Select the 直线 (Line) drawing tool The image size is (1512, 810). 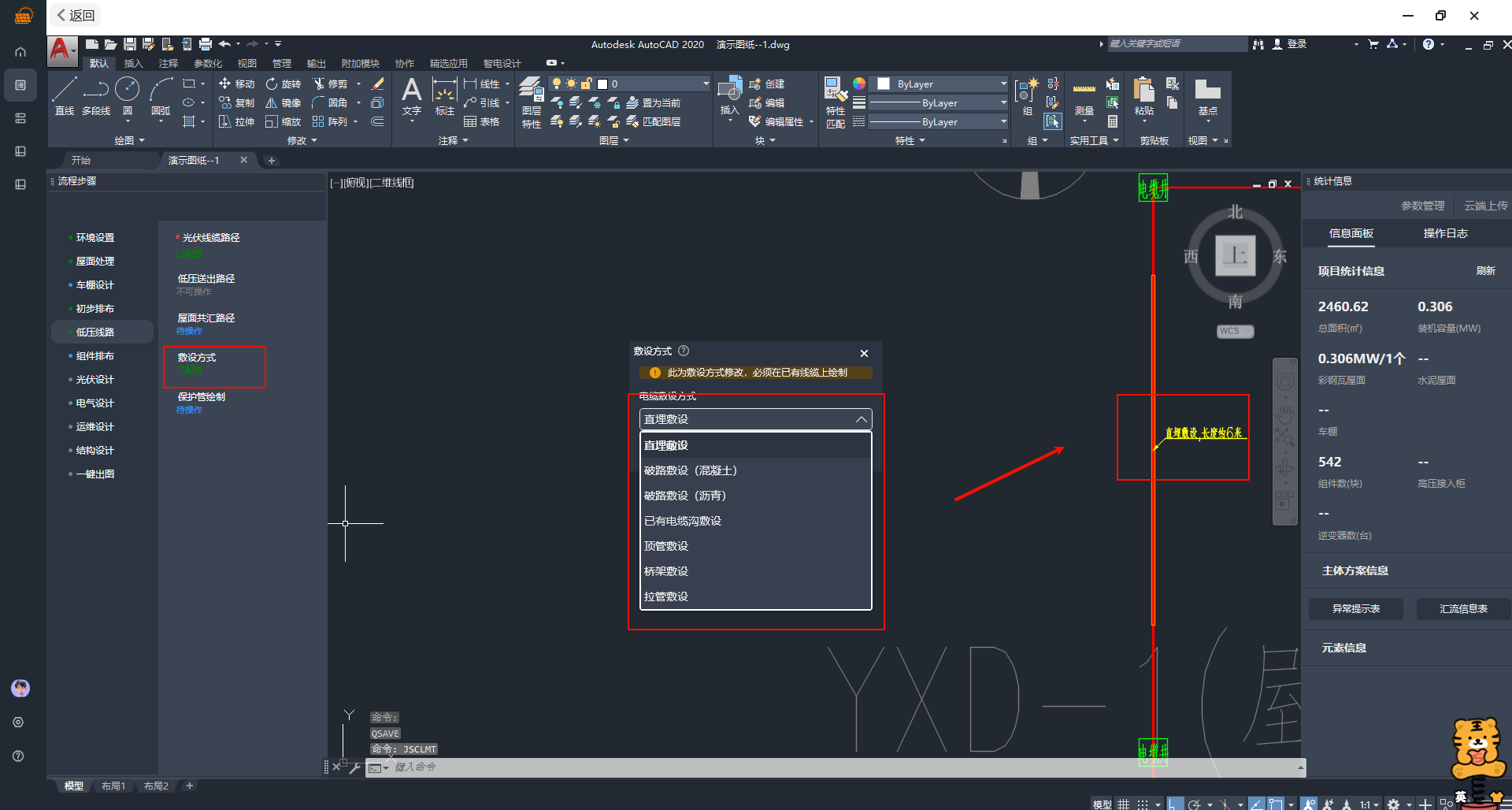[x=65, y=96]
